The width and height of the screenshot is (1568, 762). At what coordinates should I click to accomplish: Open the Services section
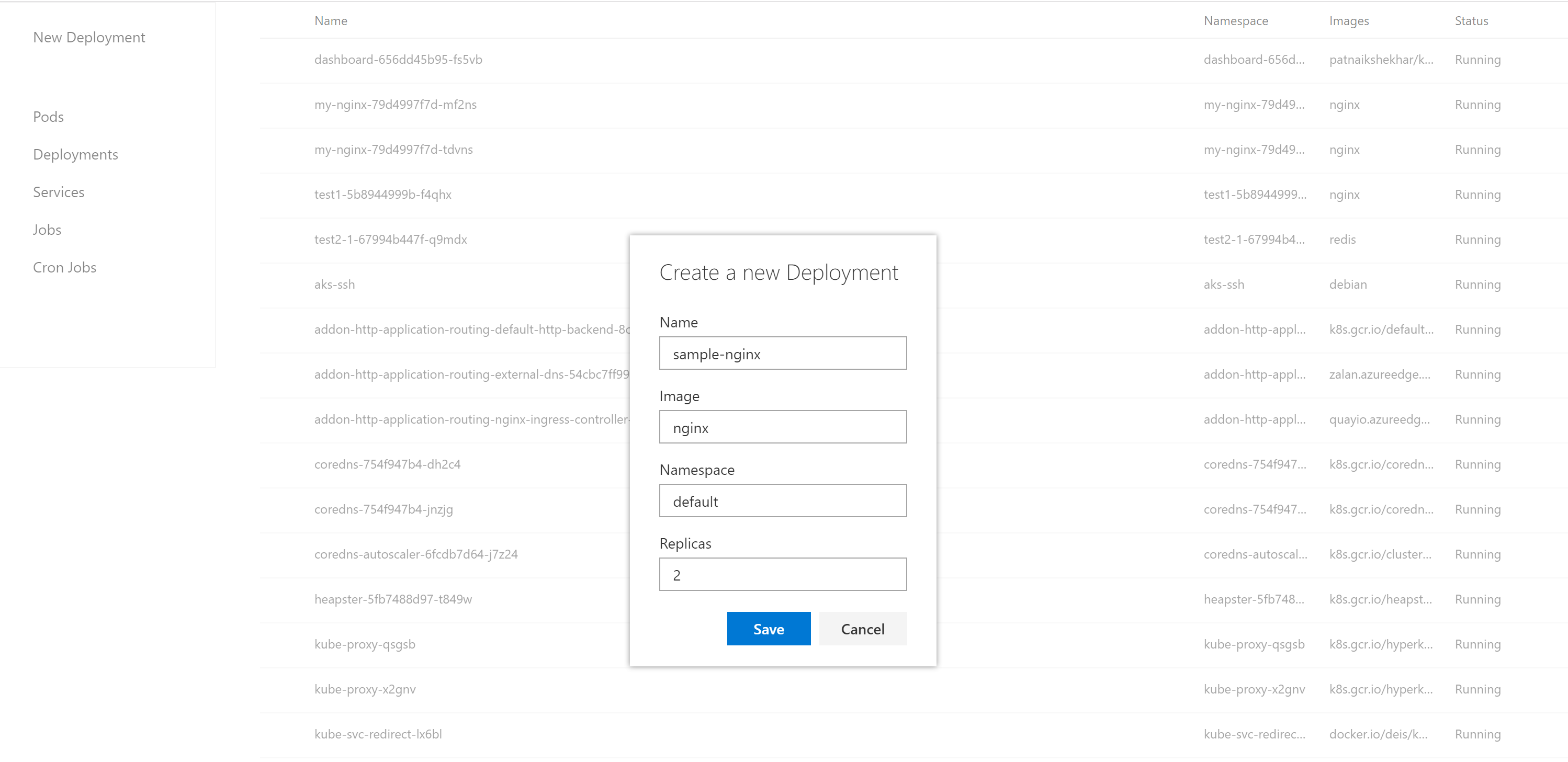point(59,192)
